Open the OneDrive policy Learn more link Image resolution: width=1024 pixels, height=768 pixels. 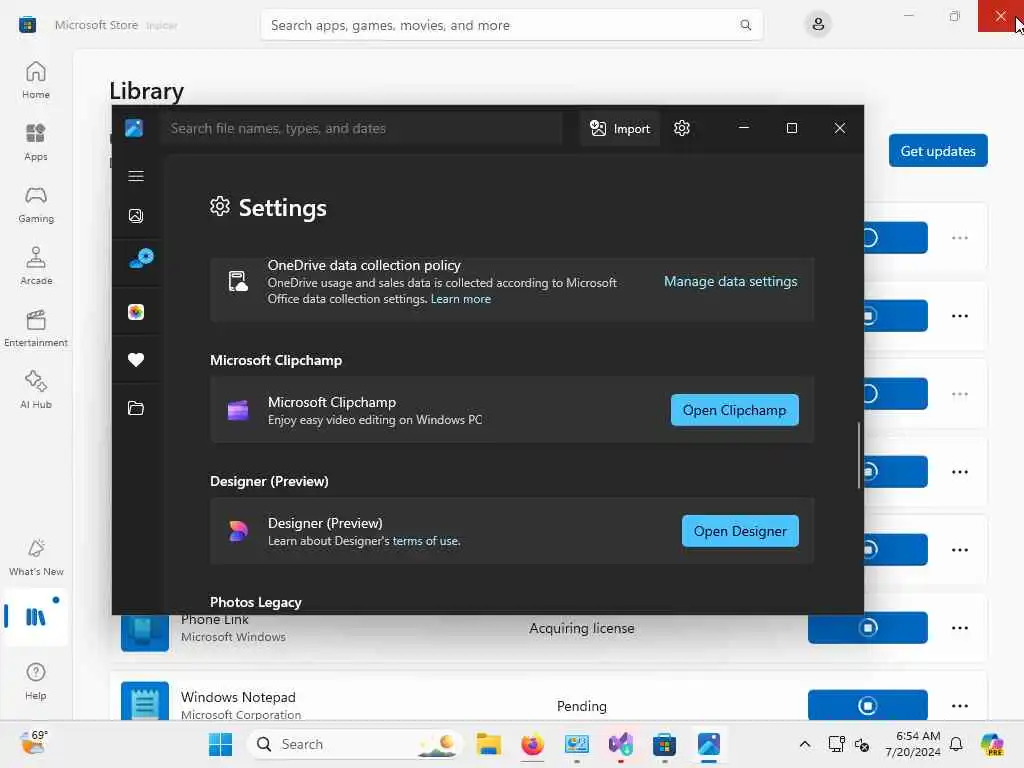[460, 298]
